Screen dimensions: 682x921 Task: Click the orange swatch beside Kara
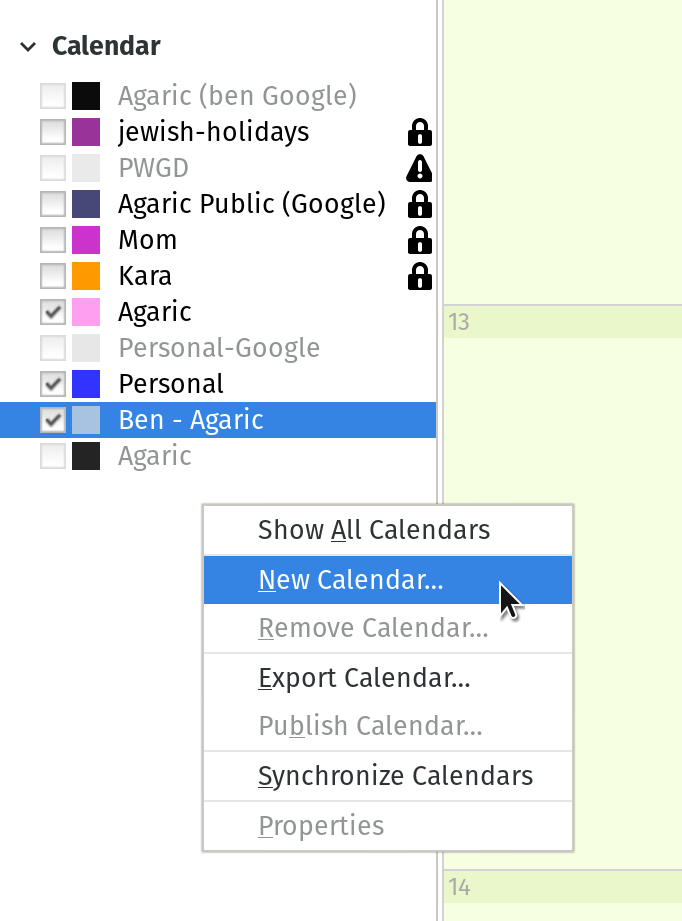pyautogui.click(x=88, y=275)
